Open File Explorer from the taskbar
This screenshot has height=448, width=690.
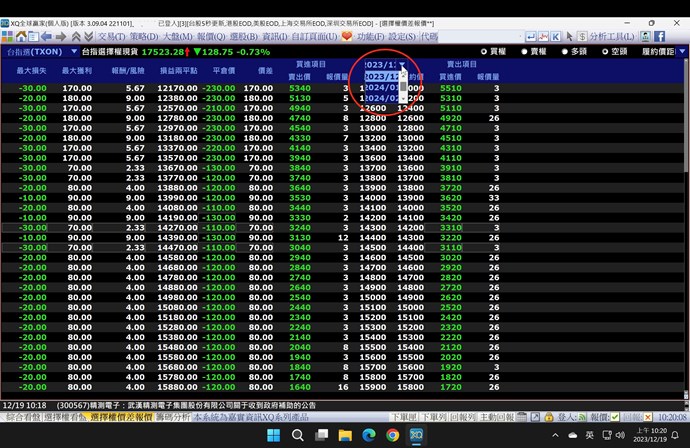343,436
